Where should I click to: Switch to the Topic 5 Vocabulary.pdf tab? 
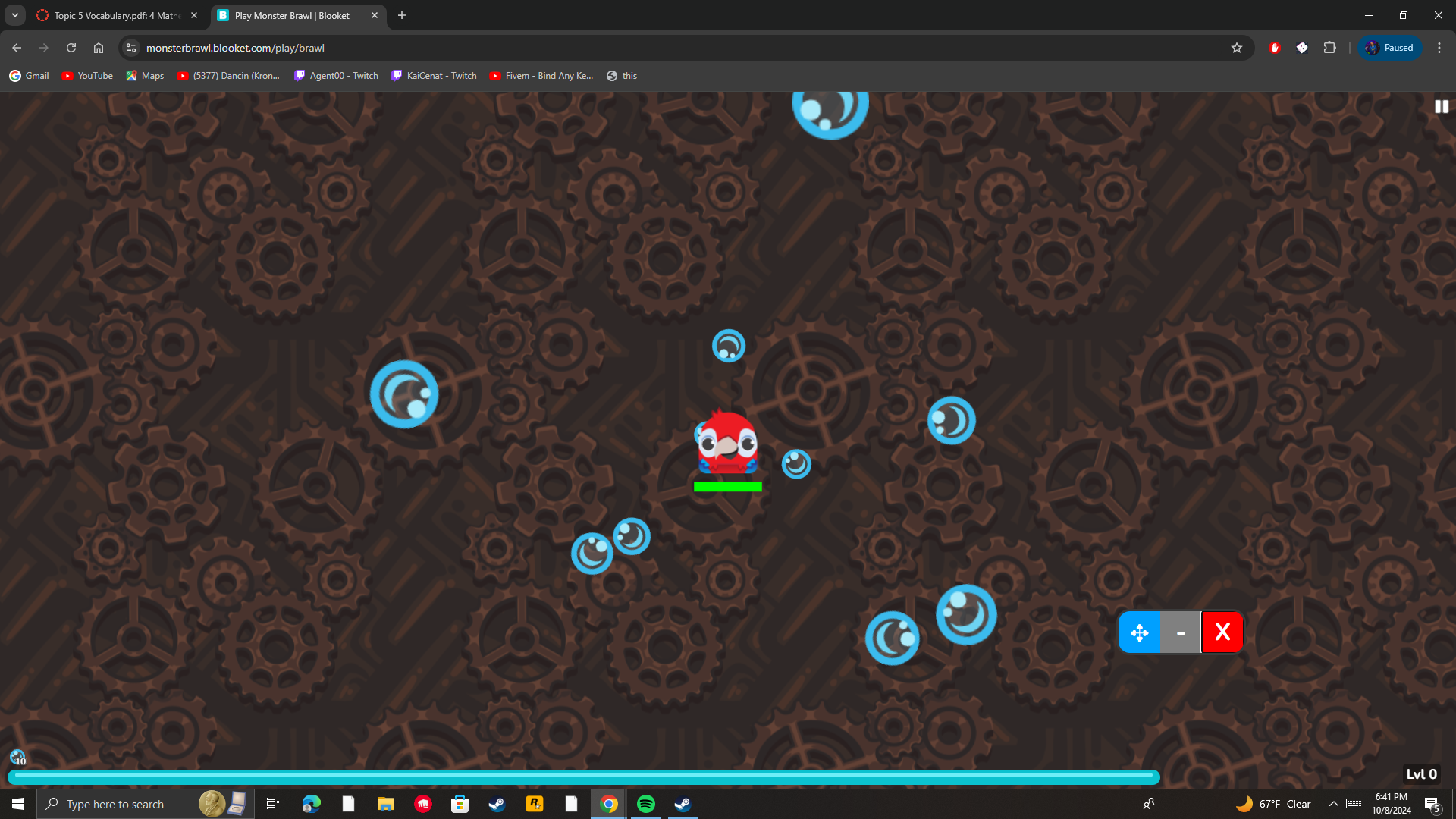tap(114, 15)
